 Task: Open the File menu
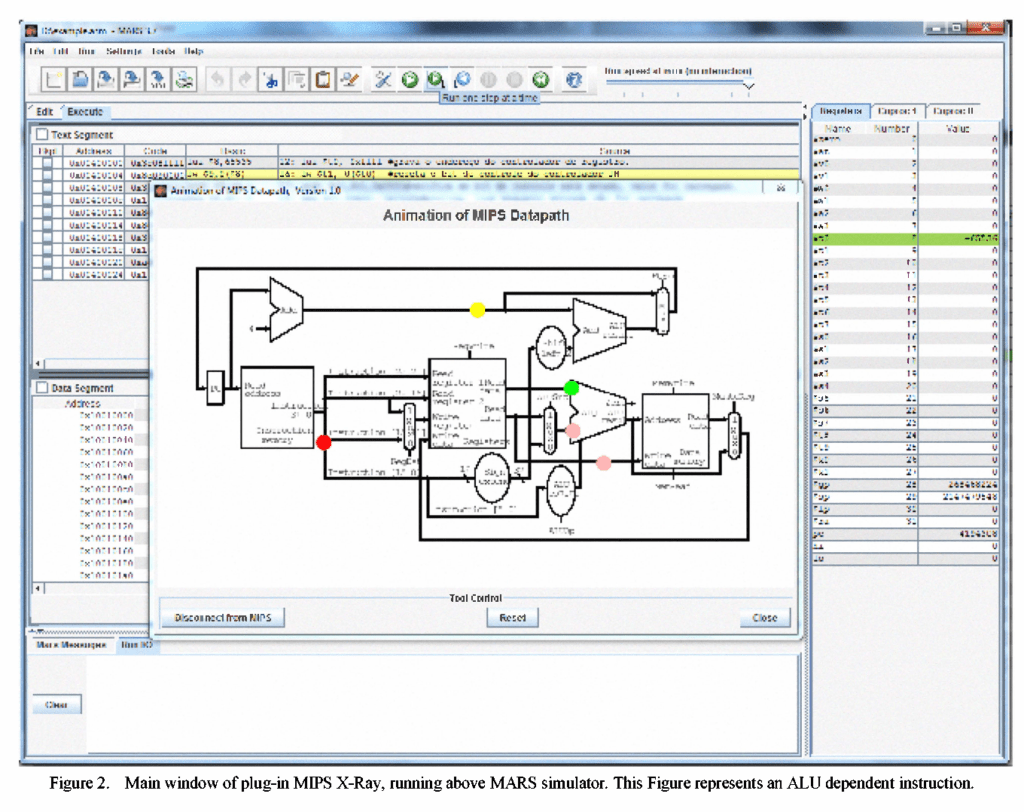[x=37, y=51]
